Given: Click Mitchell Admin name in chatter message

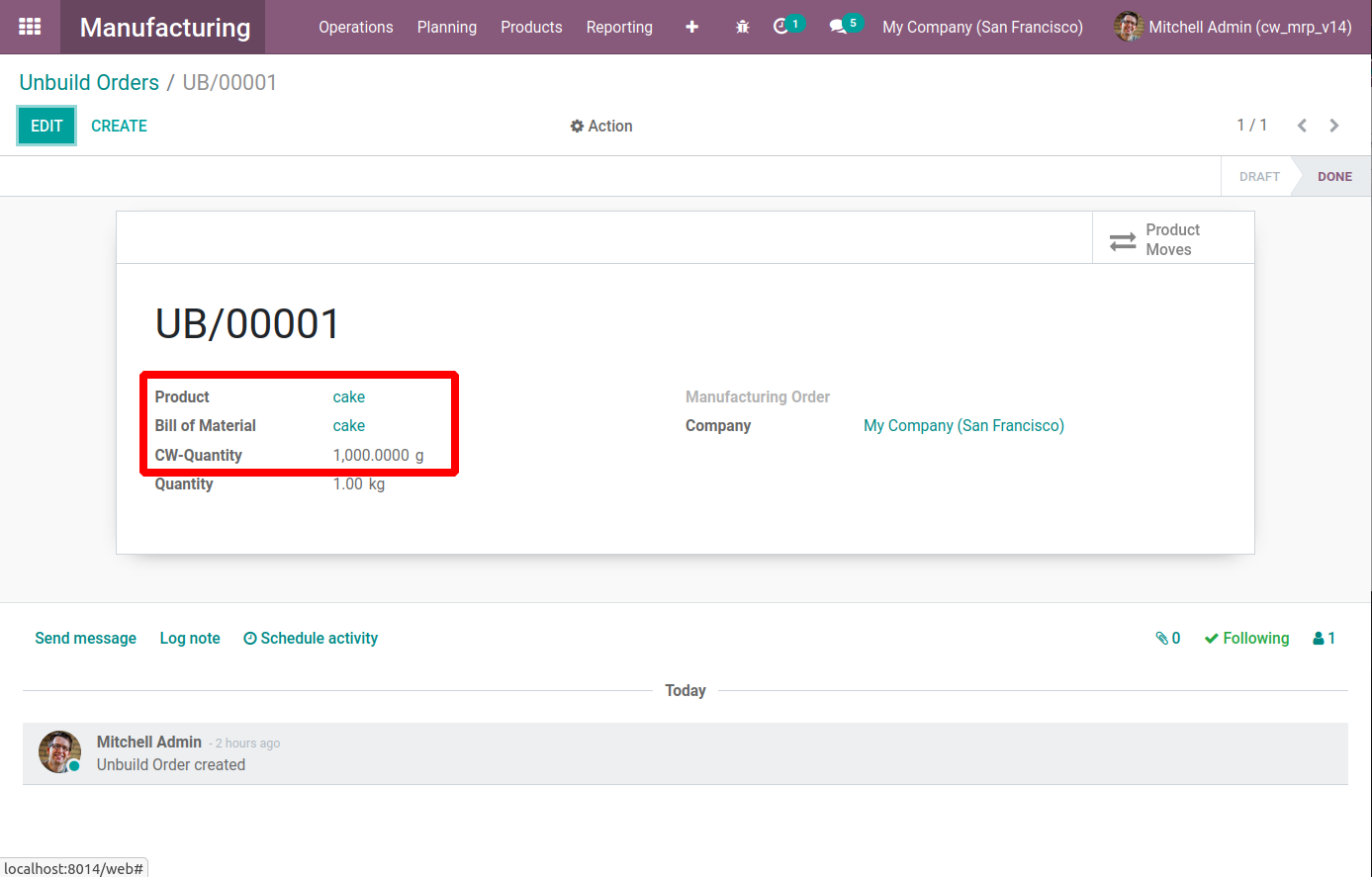Looking at the screenshot, I should point(149,743).
